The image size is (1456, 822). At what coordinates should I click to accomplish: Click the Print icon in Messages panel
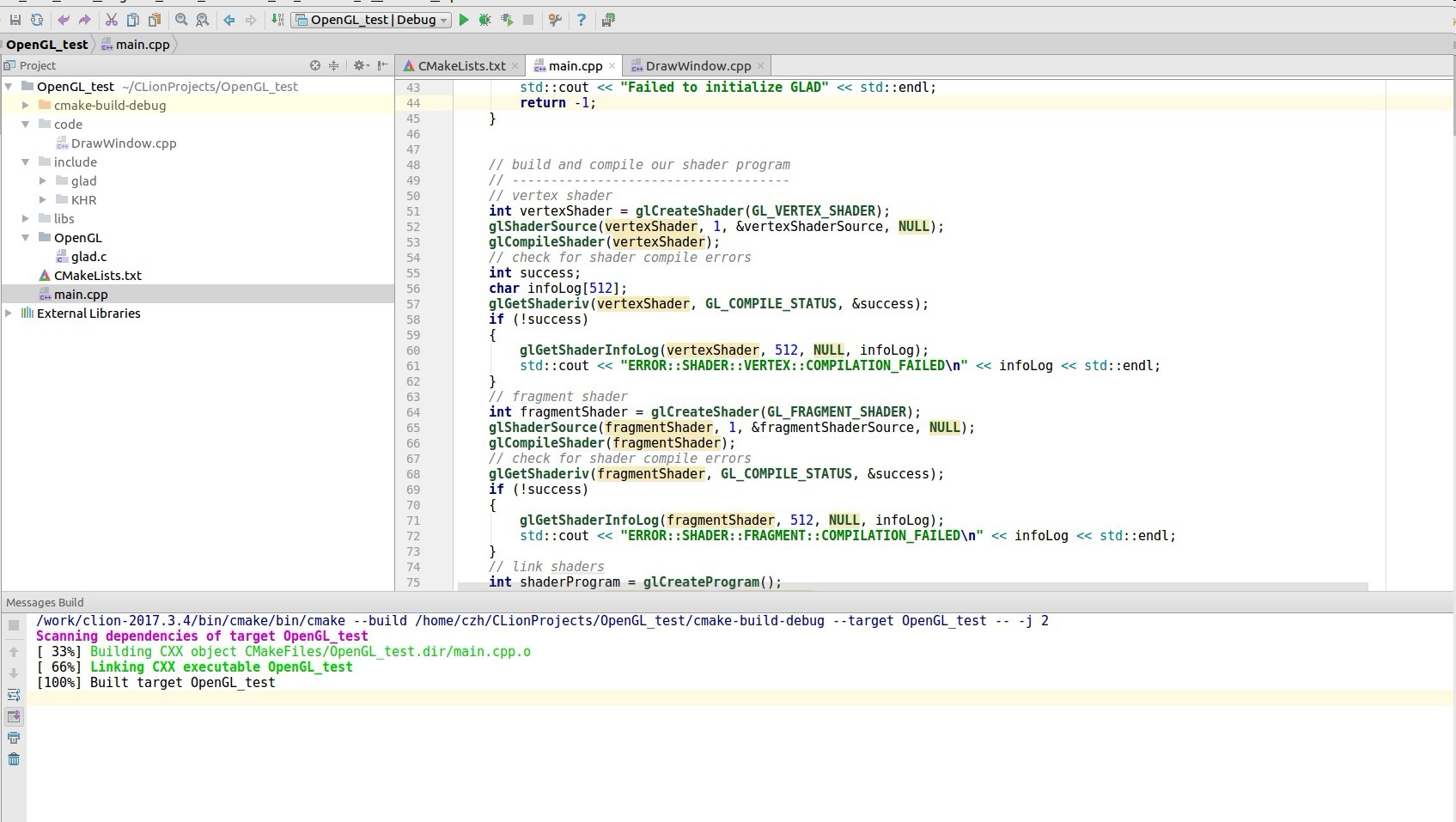[x=14, y=738]
